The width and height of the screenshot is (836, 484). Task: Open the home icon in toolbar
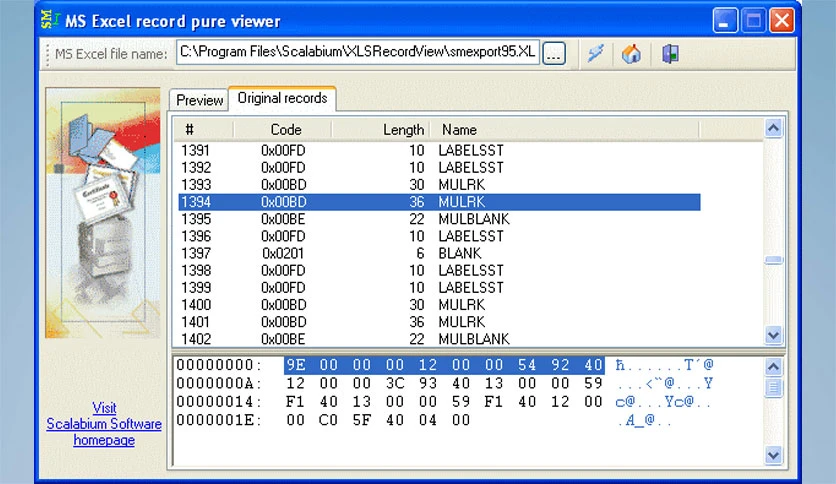click(631, 53)
